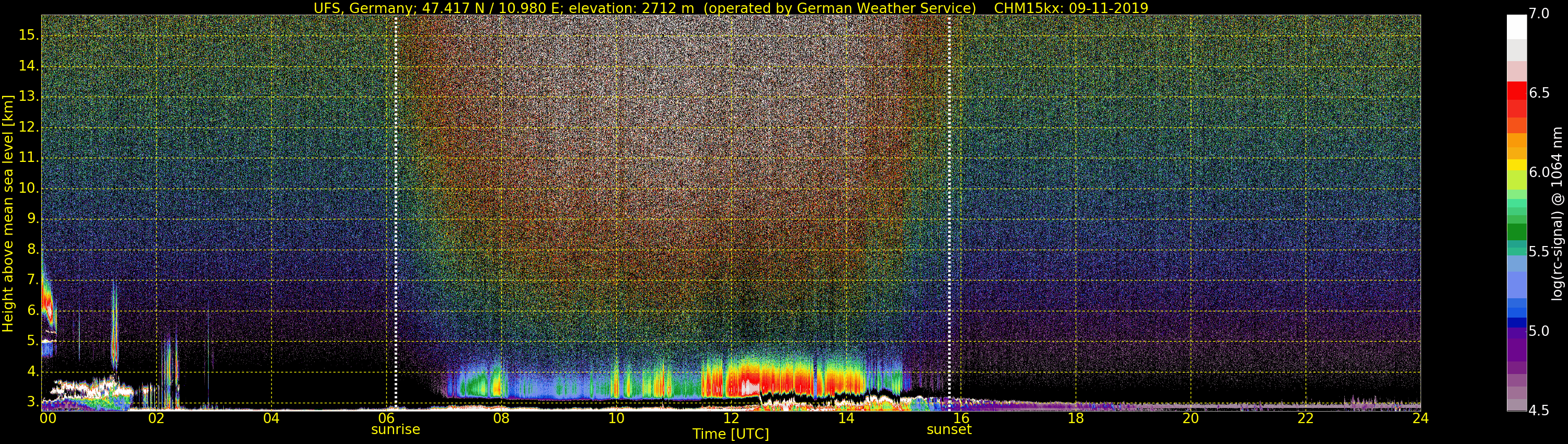The image size is (1568, 444).
Task: Select the 12 hour tick label
Action: 731,418
